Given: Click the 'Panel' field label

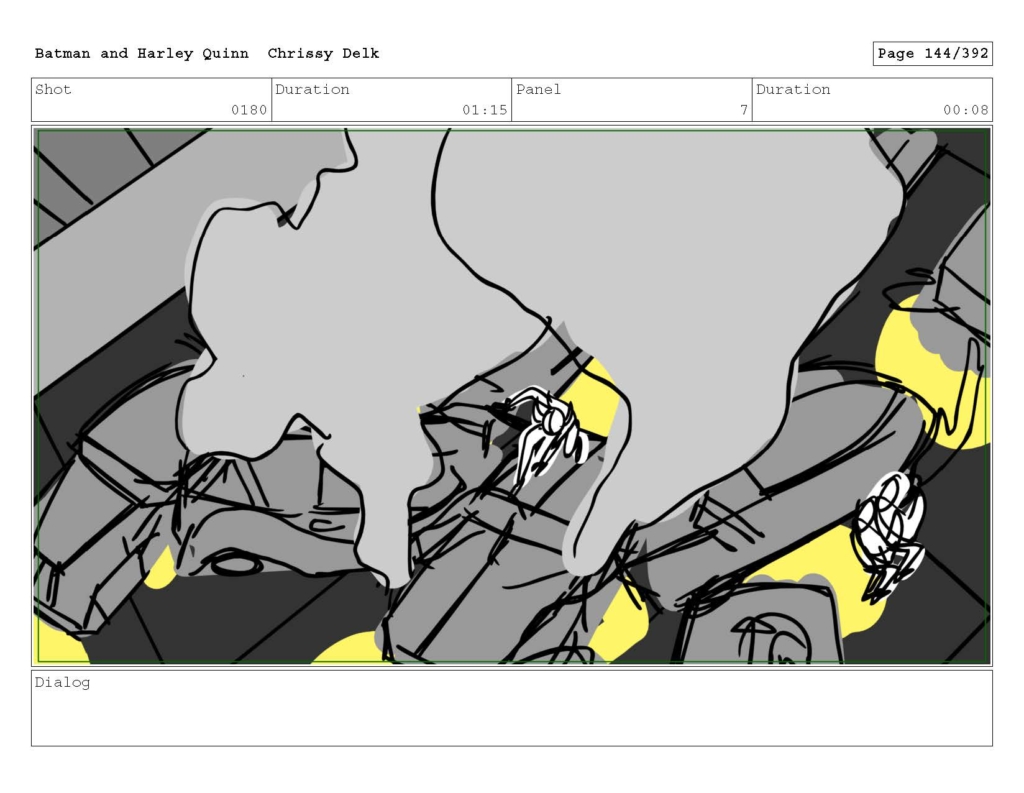Looking at the screenshot, I should [x=538, y=89].
